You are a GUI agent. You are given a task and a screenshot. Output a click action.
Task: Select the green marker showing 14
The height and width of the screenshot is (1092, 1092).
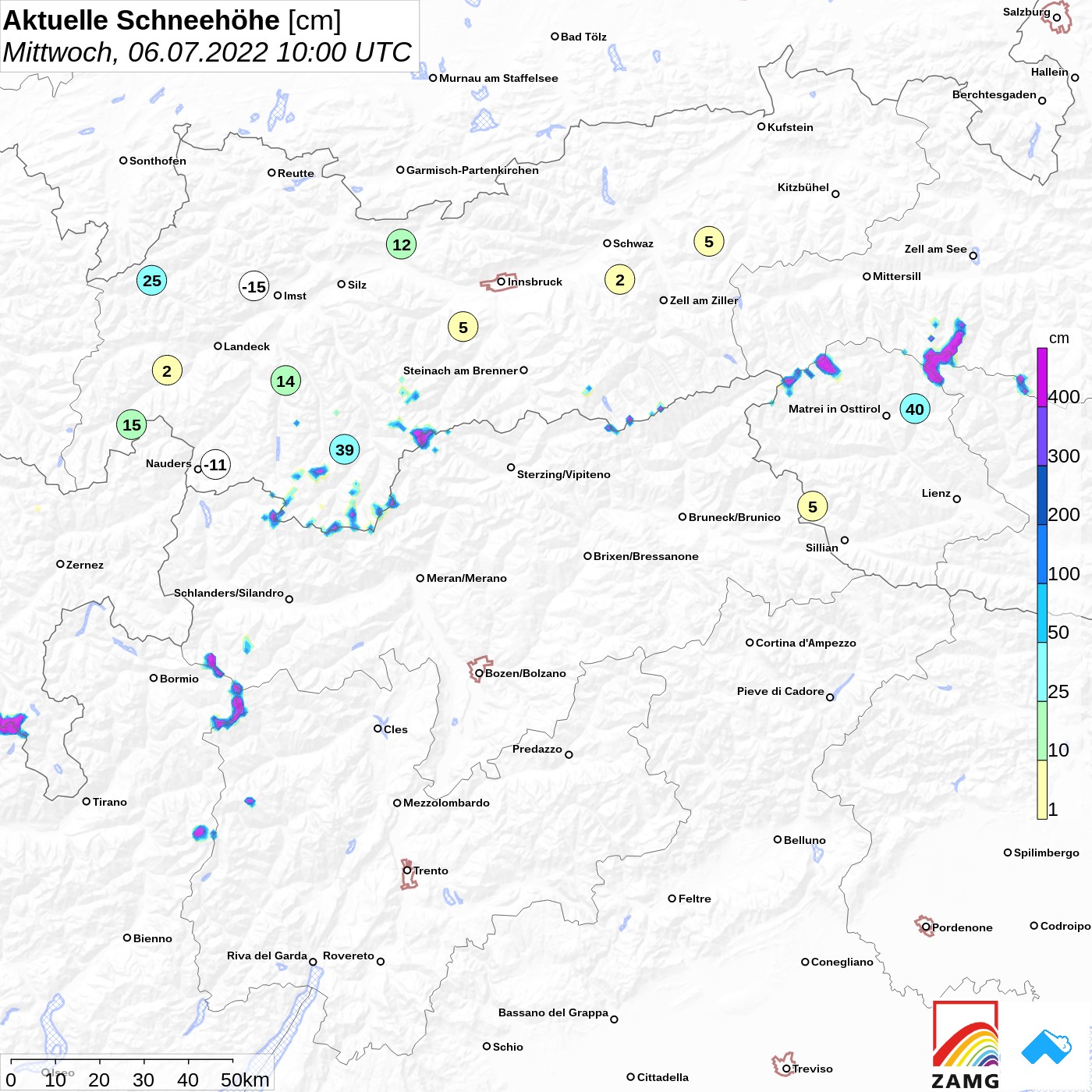285,381
